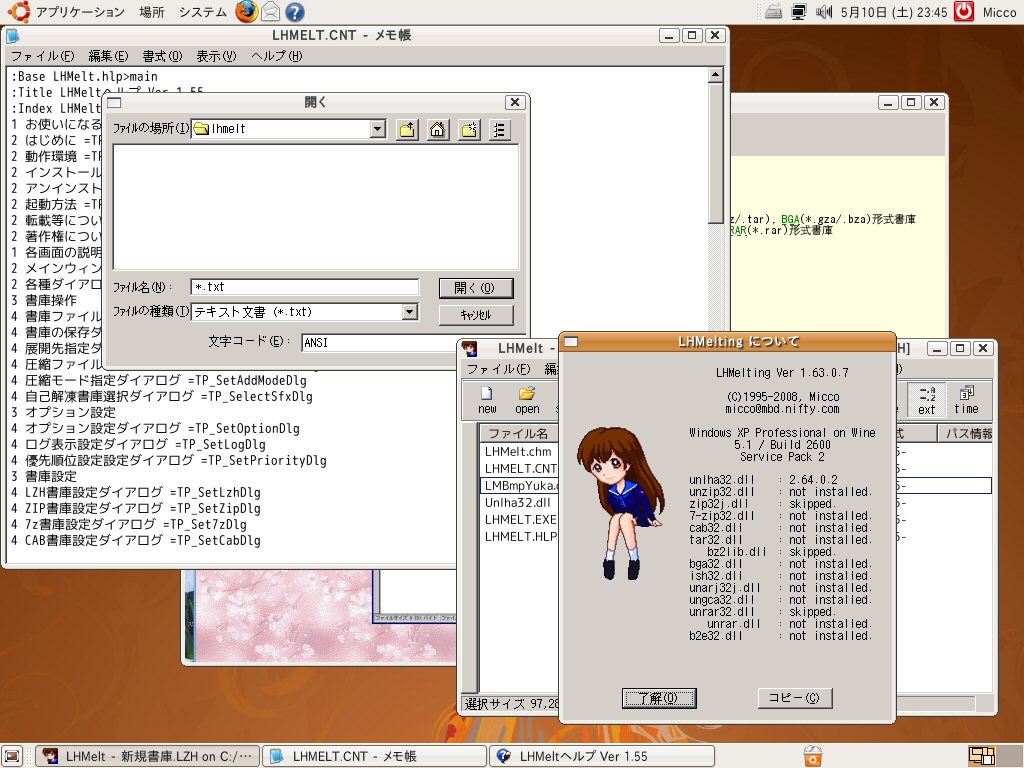Click the clock showing 5月10日 (土) 23:45
Image resolution: width=1024 pixels, height=768 pixels.
pos(893,12)
